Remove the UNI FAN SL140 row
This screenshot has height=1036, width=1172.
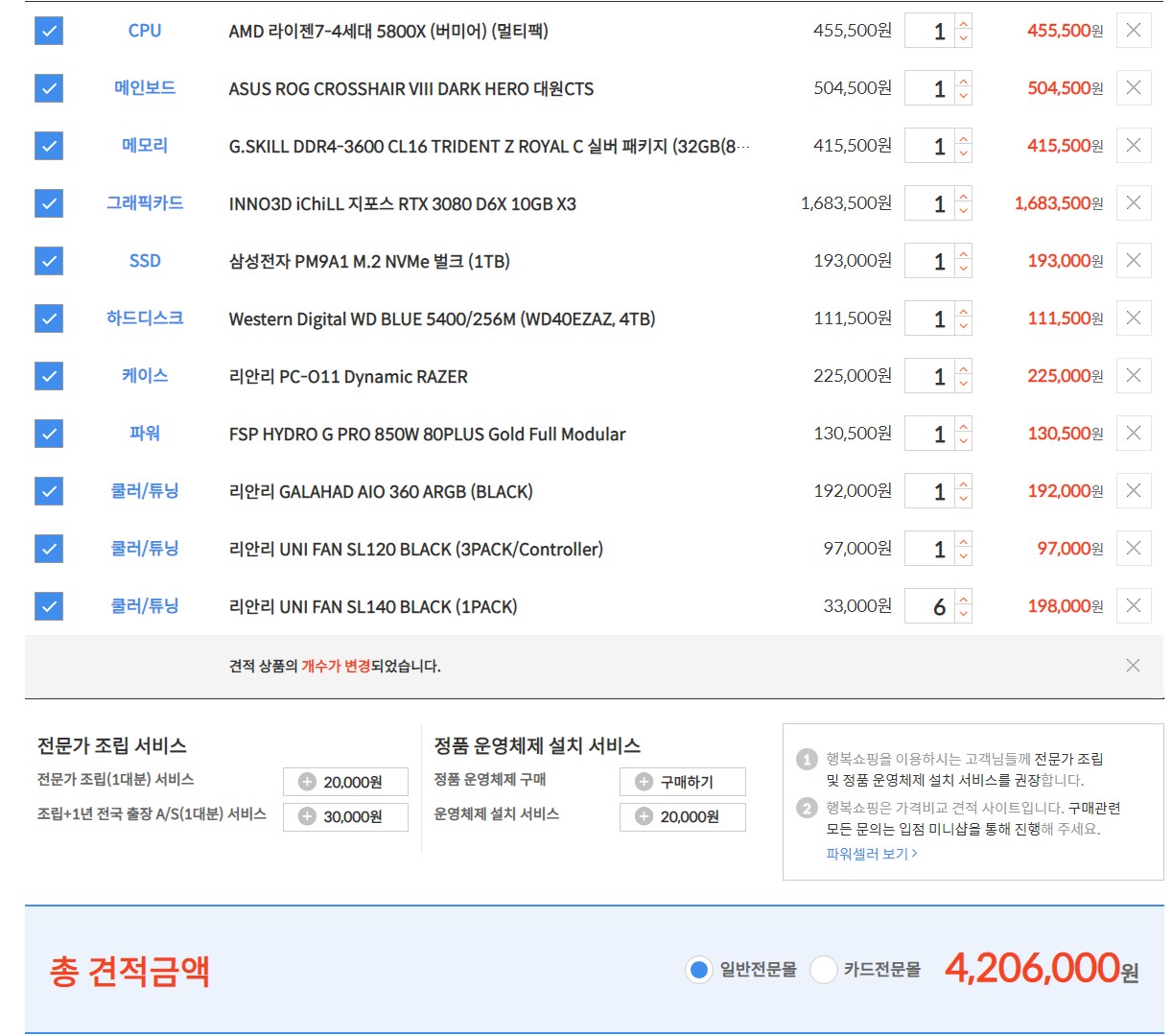[x=1134, y=606]
